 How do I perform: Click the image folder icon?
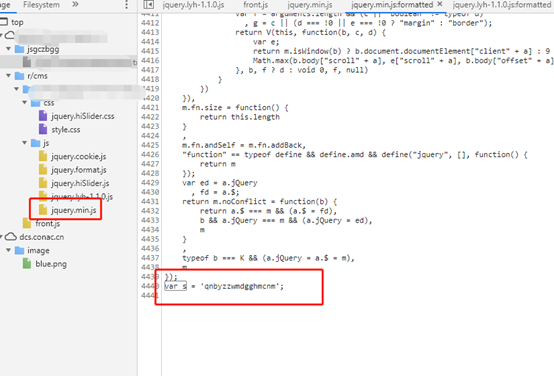click(x=19, y=251)
